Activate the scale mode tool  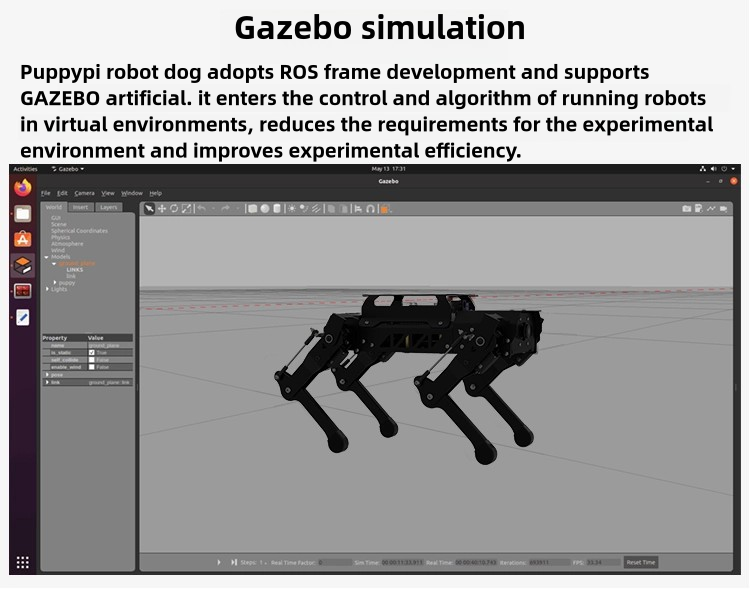pos(187,209)
